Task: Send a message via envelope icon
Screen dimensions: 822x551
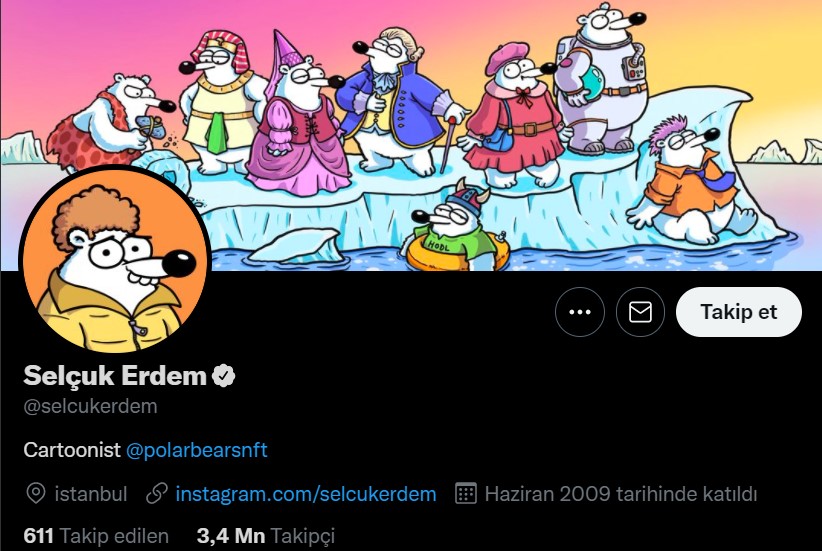Action: click(640, 312)
